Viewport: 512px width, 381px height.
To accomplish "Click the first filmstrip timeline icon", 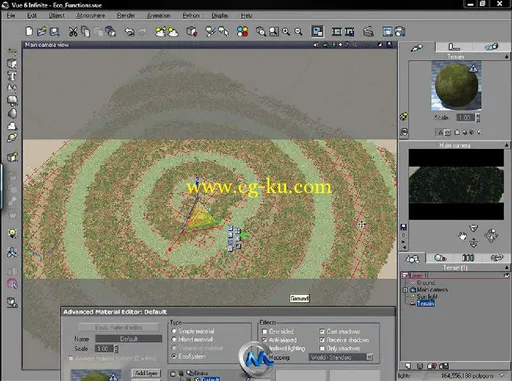I will tap(337, 32).
